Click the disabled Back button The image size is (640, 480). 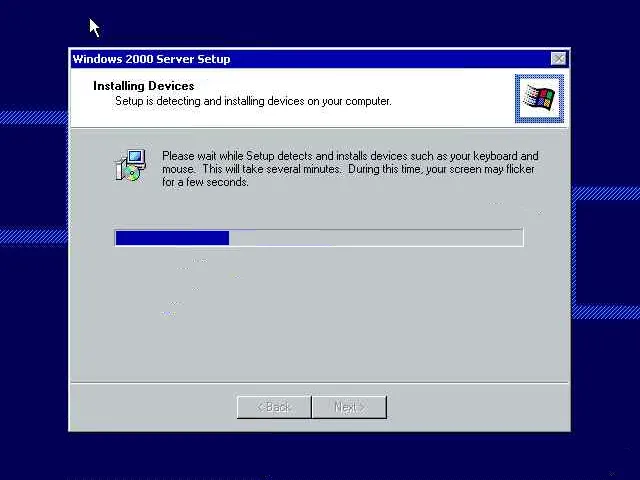[274, 407]
